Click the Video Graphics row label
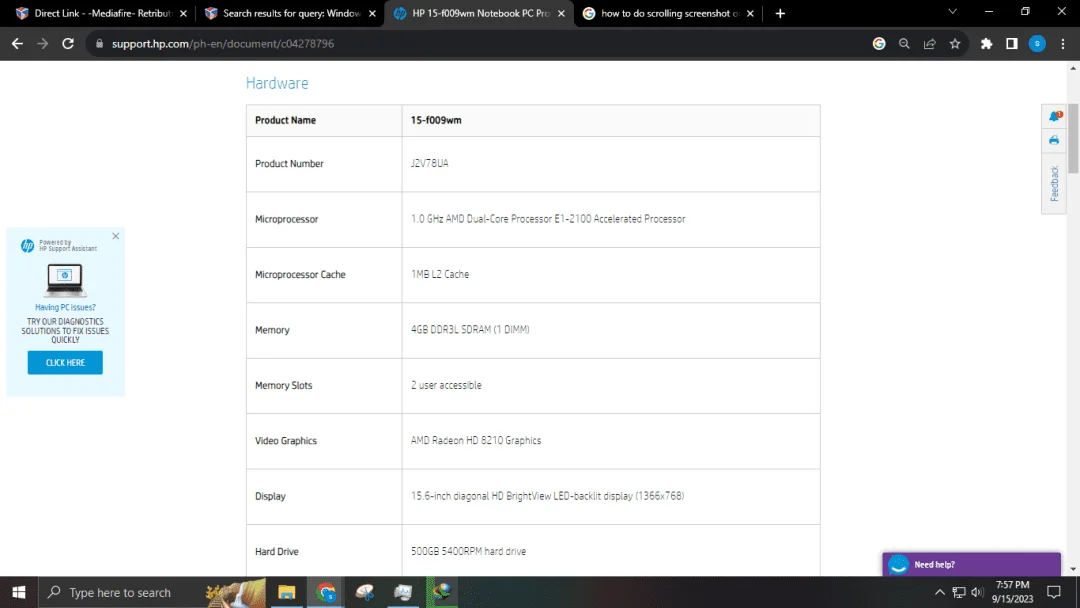The image size is (1080, 608). click(x=286, y=441)
